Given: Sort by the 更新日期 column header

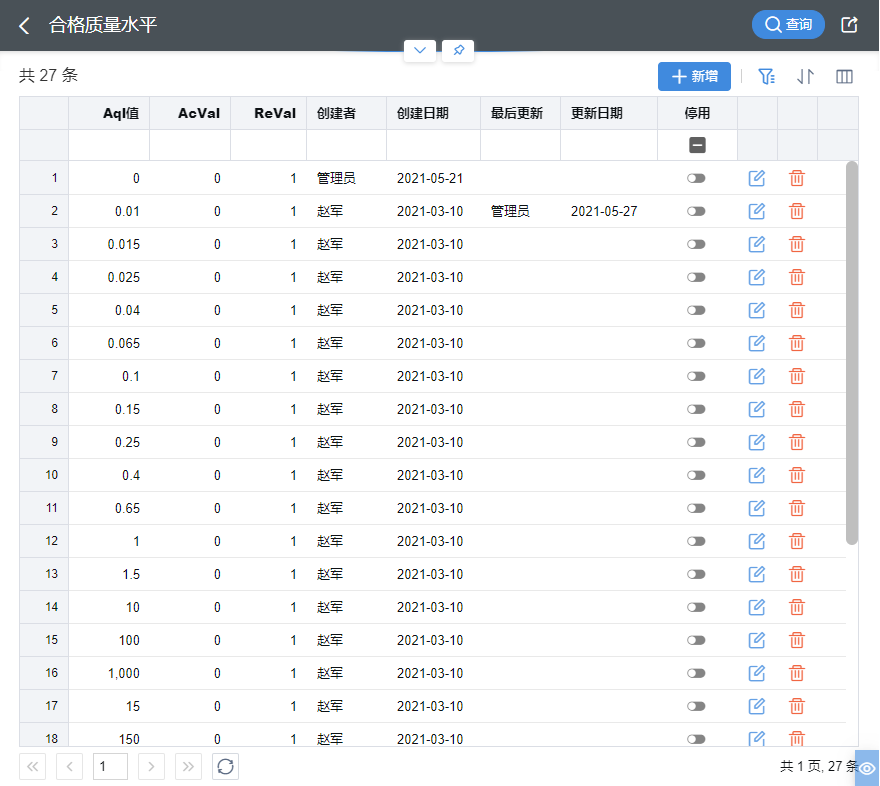Looking at the screenshot, I should point(608,113).
